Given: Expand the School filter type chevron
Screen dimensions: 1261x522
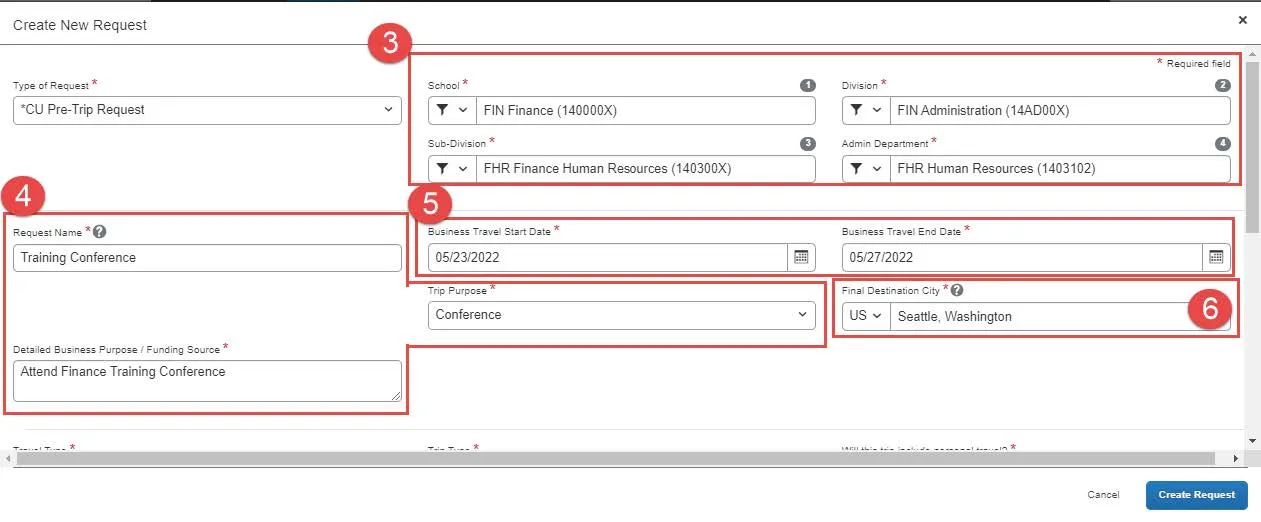Looking at the screenshot, I should pos(463,110).
